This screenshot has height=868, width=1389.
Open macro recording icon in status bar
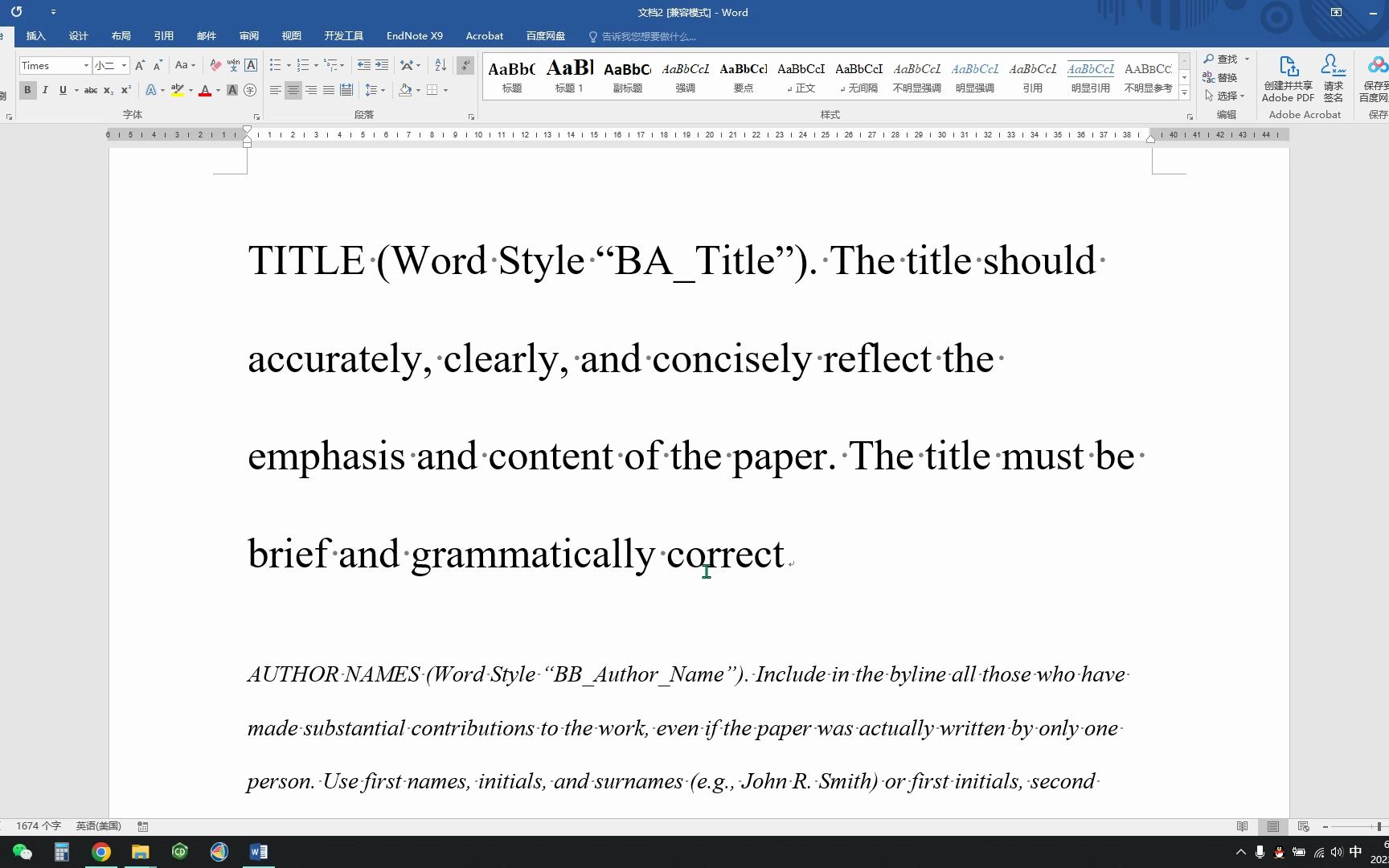143,826
